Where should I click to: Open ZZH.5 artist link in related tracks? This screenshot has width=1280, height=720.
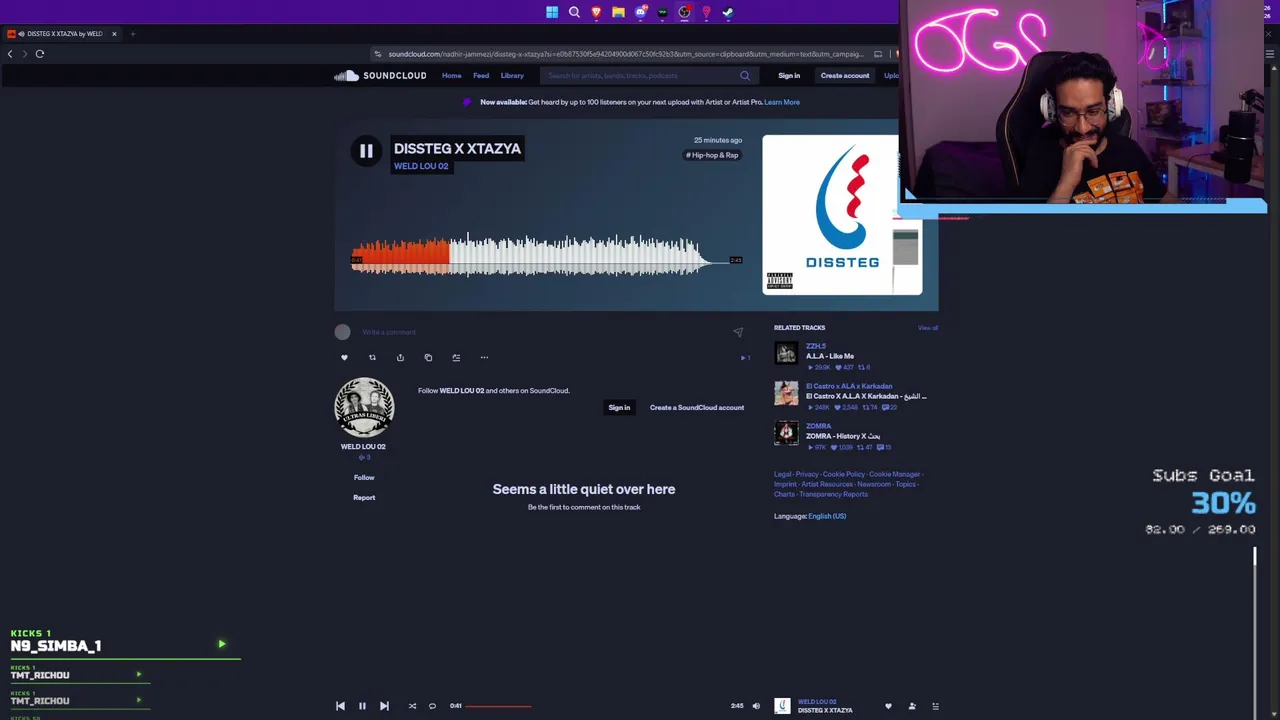tap(816, 346)
